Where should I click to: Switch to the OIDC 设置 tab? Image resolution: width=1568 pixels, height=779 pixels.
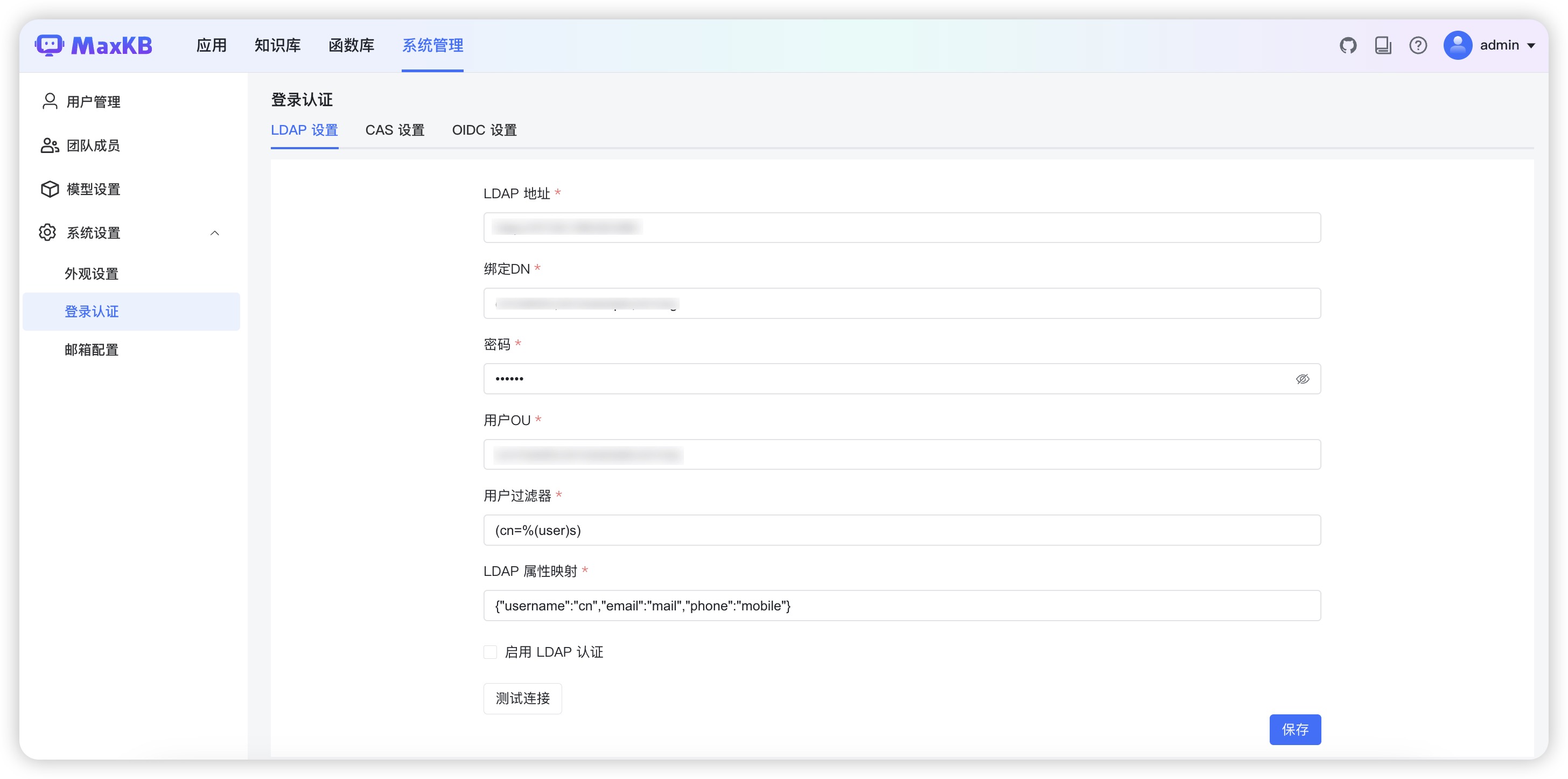(484, 130)
